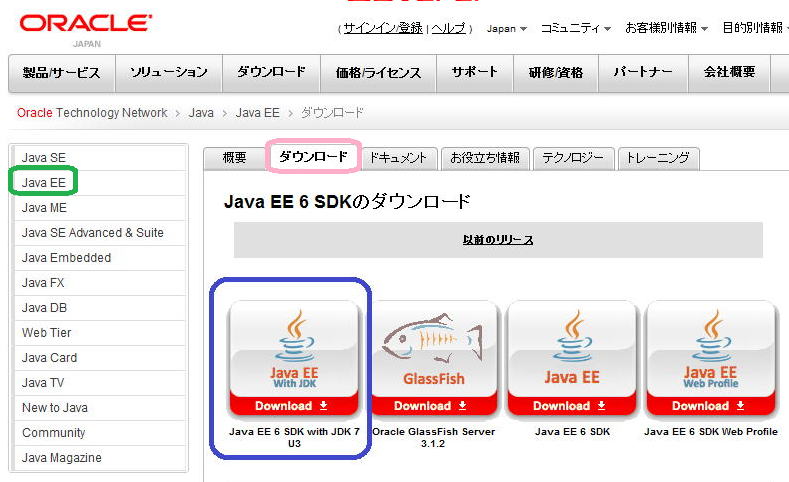Switch to the トレーニング tab
Image resolution: width=789 pixels, height=482 pixels.
point(658,158)
